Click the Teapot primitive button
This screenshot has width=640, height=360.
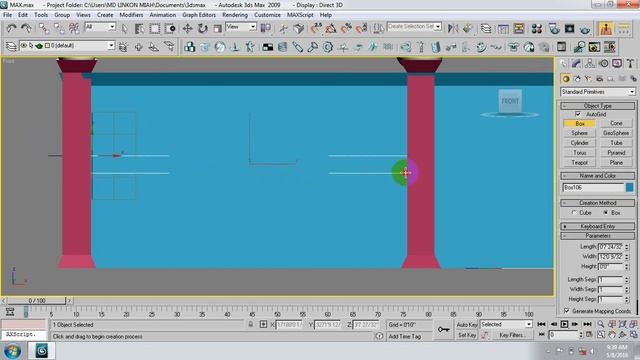[x=579, y=162]
